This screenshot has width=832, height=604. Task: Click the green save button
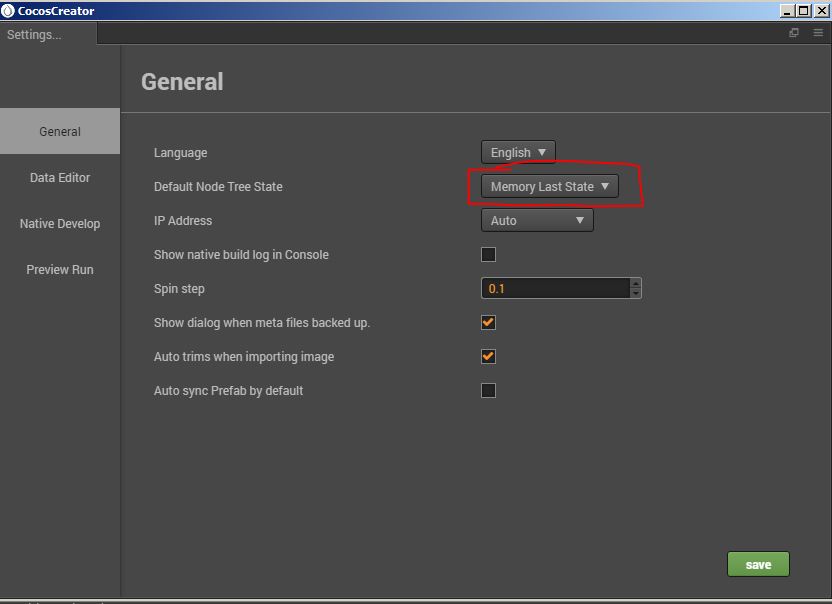757,565
